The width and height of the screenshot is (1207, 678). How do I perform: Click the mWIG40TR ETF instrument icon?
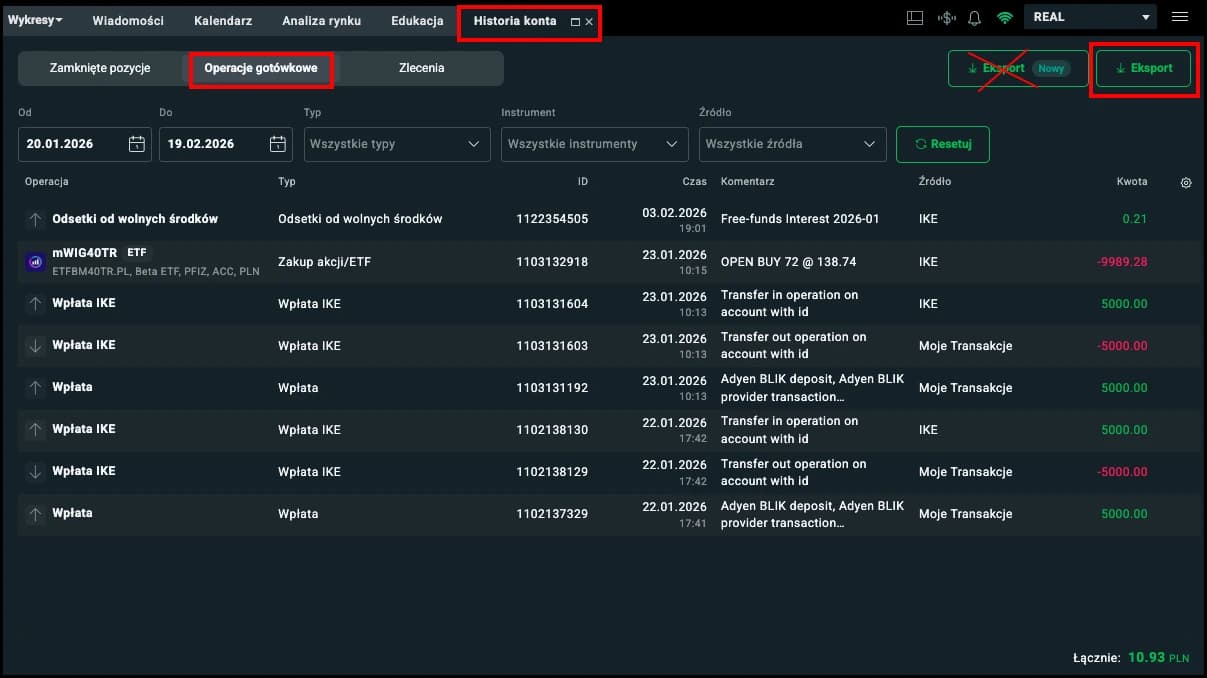35,262
